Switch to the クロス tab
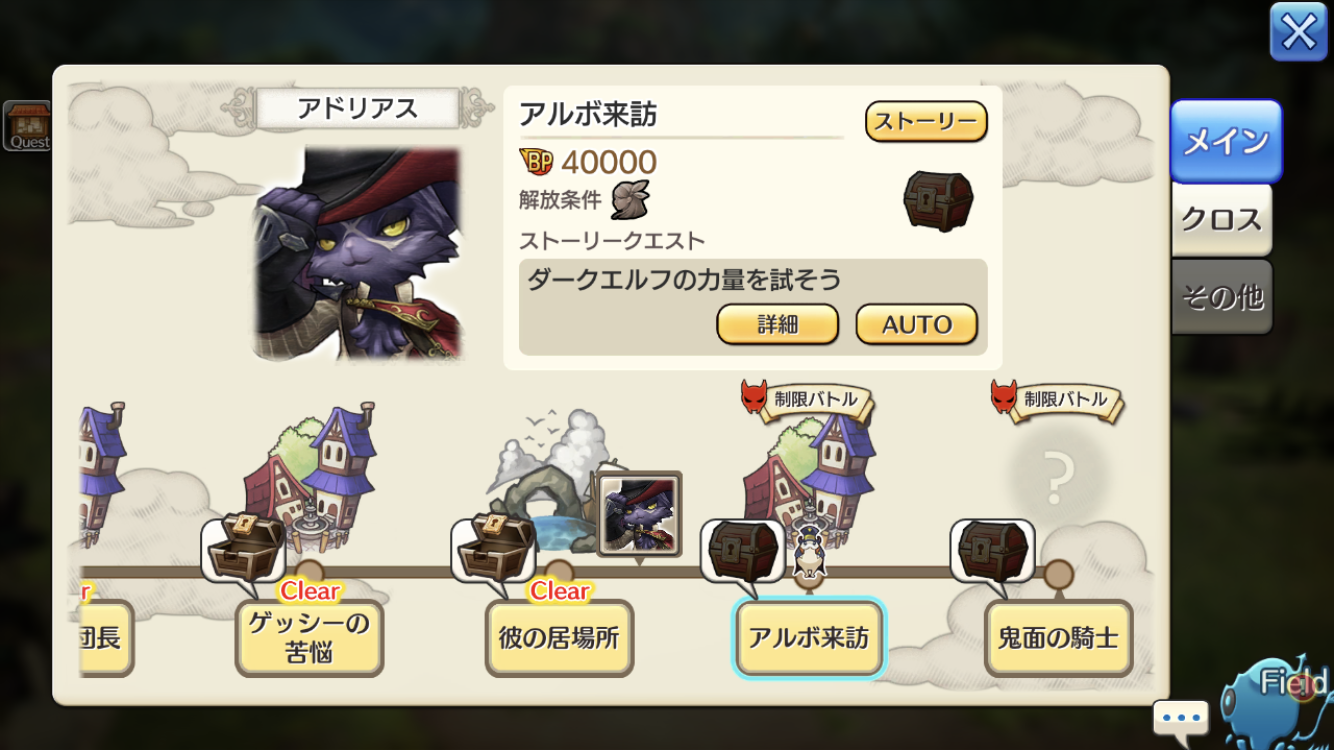Screen dimensions: 1334x750 pyautogui.click(x=1222, y=219)
